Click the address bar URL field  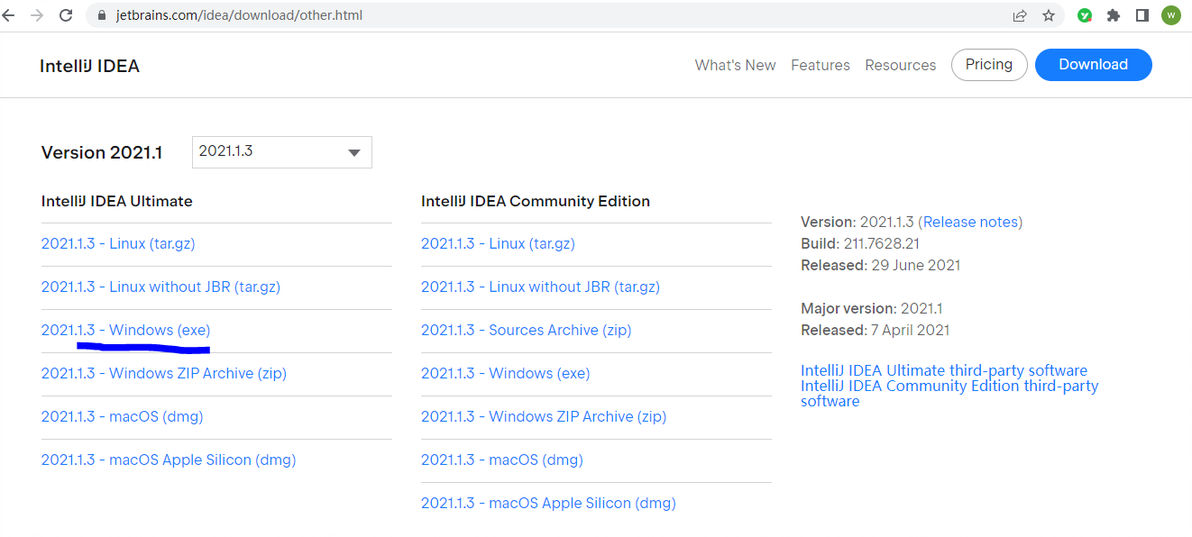[500, 16]
